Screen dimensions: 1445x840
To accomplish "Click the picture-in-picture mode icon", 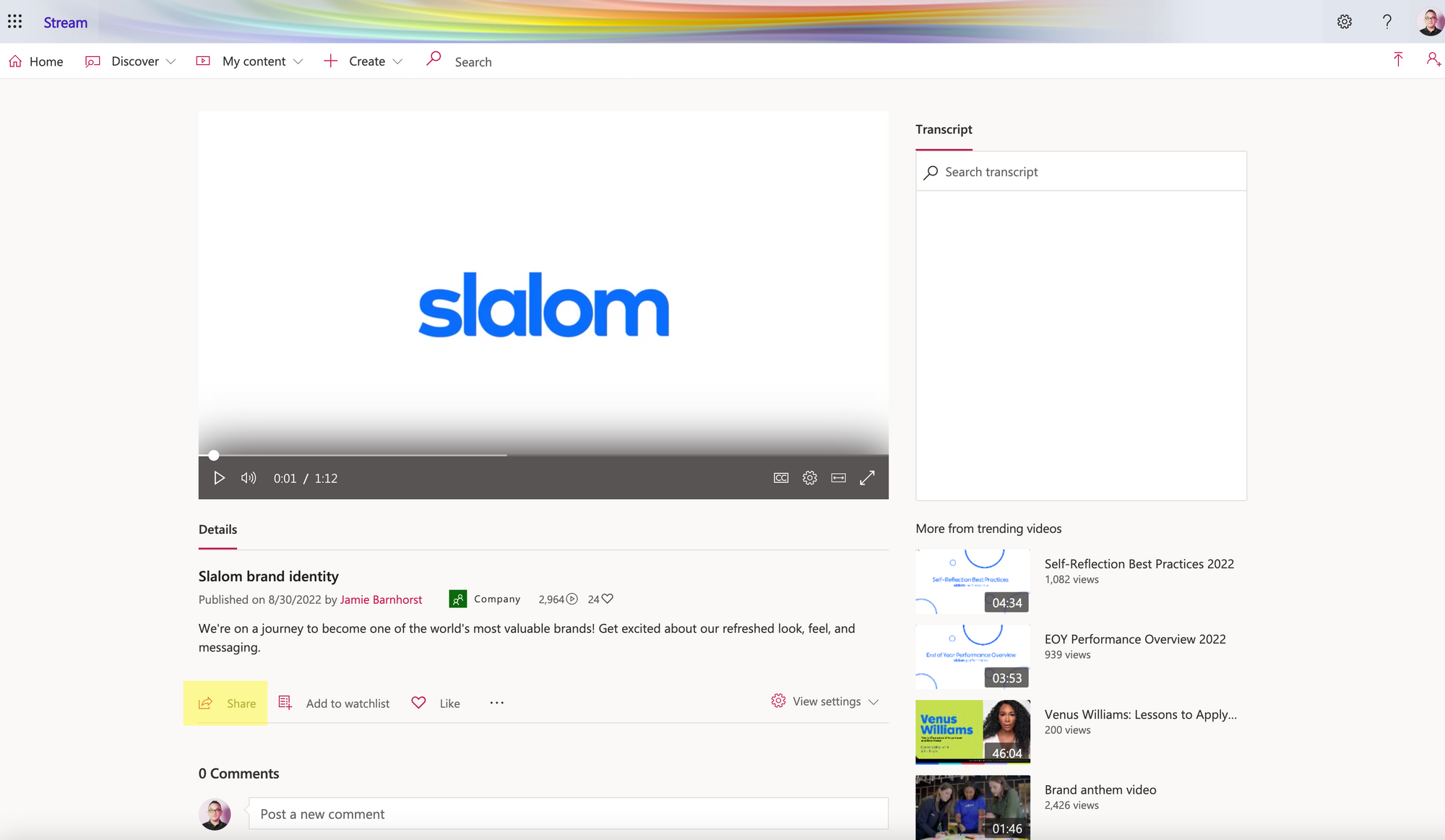I will 838,478.
